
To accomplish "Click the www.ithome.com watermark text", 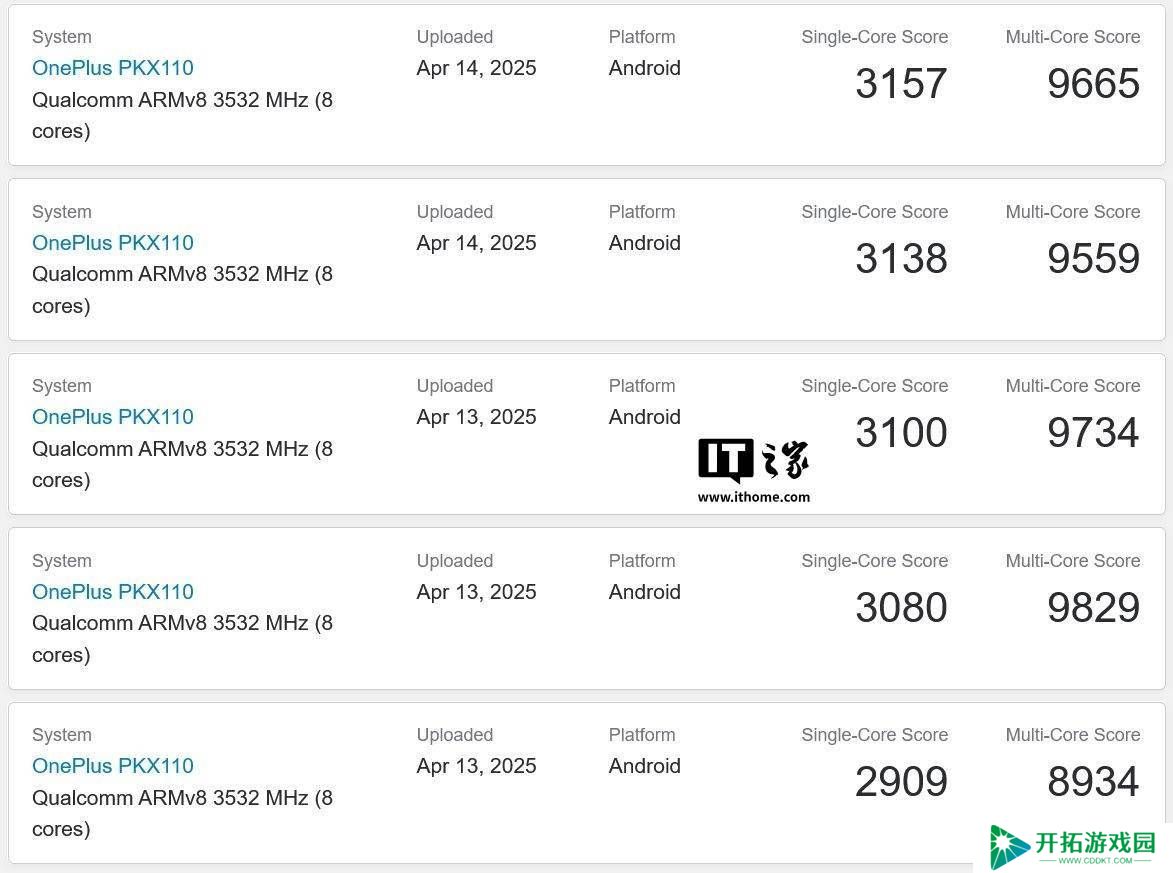I will (x=753, y=497).
